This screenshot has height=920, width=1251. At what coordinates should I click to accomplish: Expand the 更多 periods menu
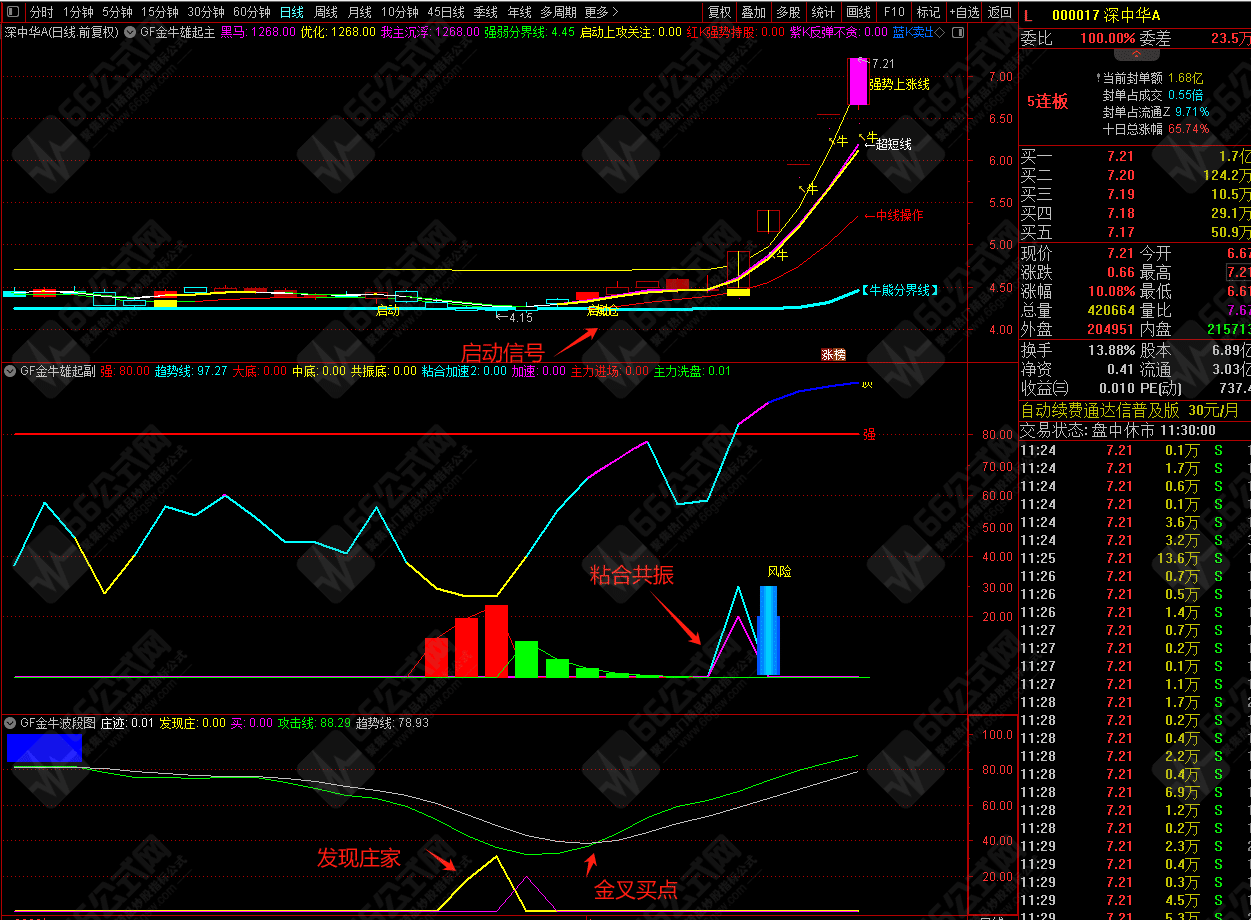pyautogui.click(x=601, y=12)
